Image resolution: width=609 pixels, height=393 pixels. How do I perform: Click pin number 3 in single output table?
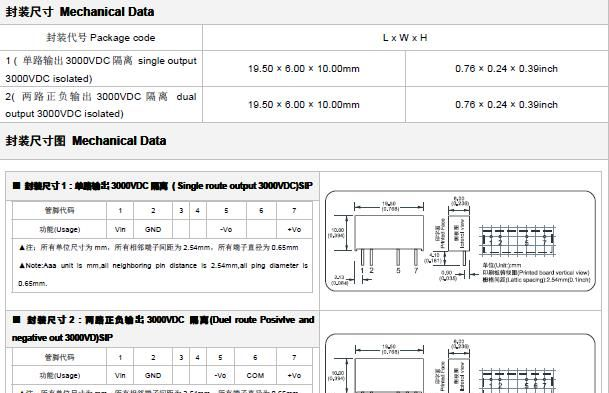181,210
